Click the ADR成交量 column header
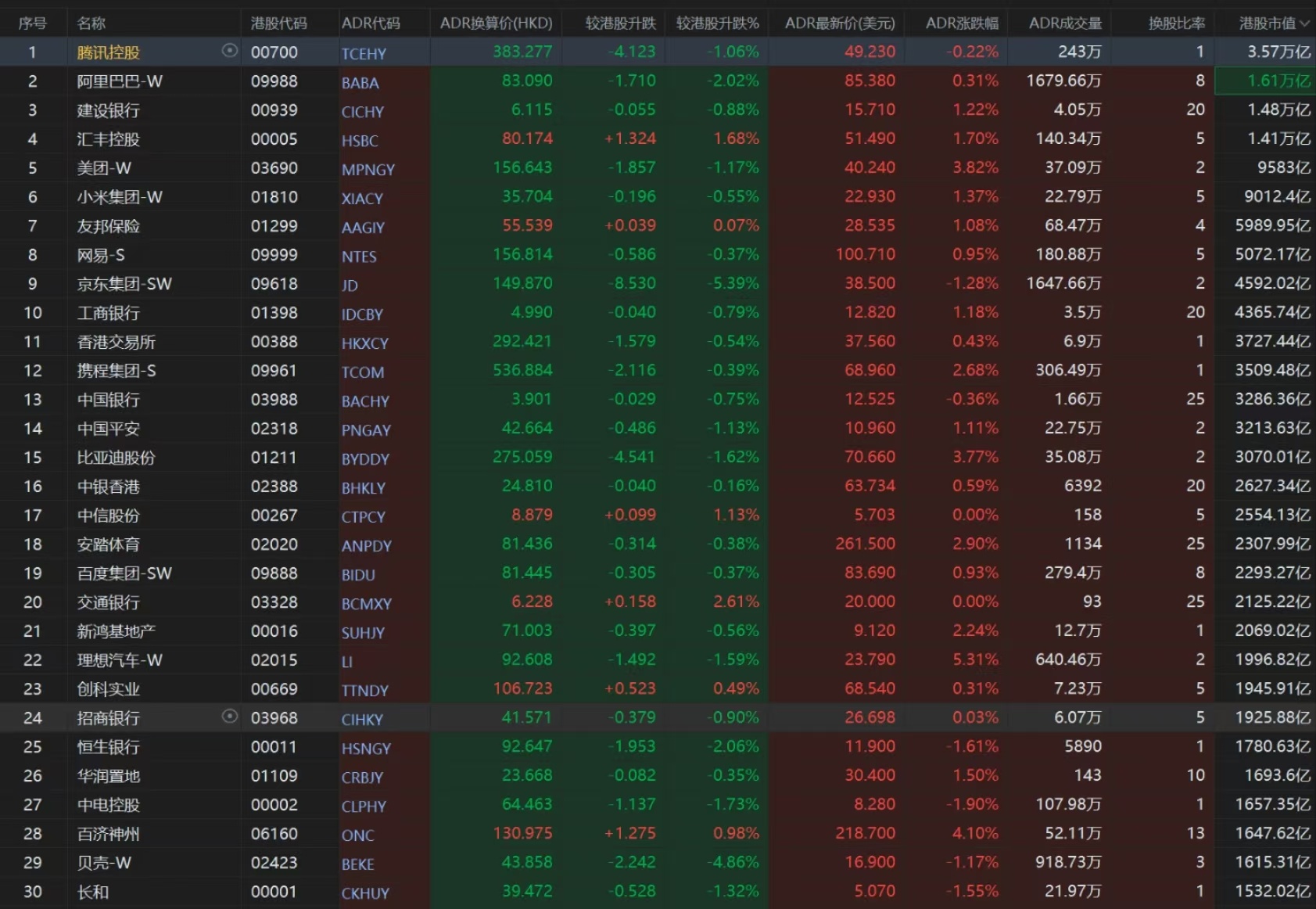 tap(1065, 23)
